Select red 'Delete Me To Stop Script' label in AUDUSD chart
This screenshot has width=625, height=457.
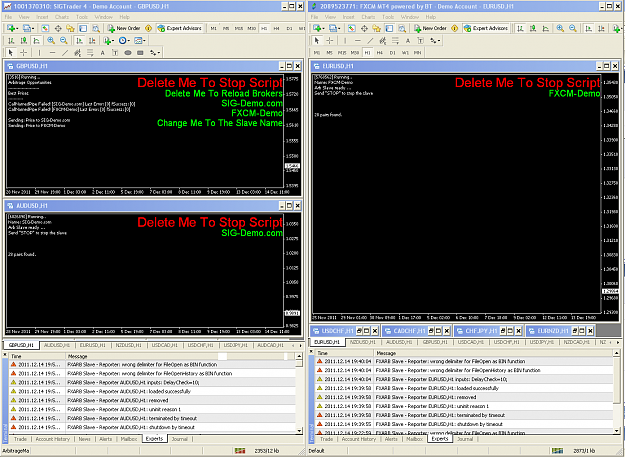[x=210, y=222]
